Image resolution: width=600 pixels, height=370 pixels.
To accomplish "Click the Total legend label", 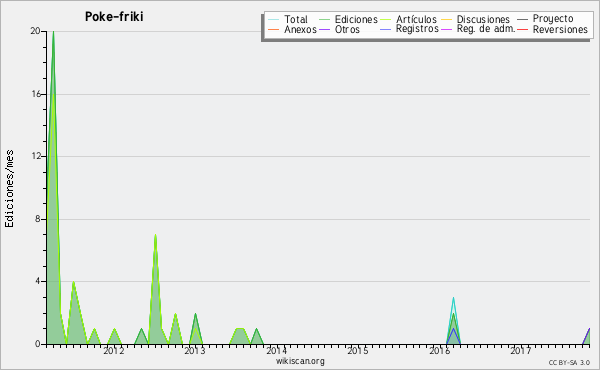I will point(296,19).
